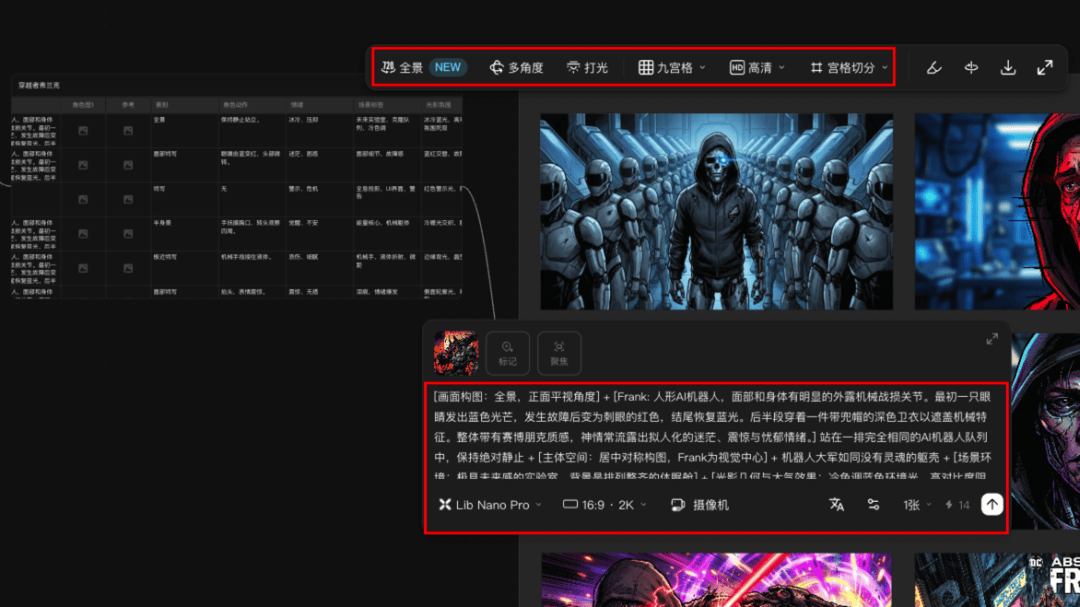Click the NEW badge beside 全景
This screenshot has width=1080, height=607.
click(448, 68)
